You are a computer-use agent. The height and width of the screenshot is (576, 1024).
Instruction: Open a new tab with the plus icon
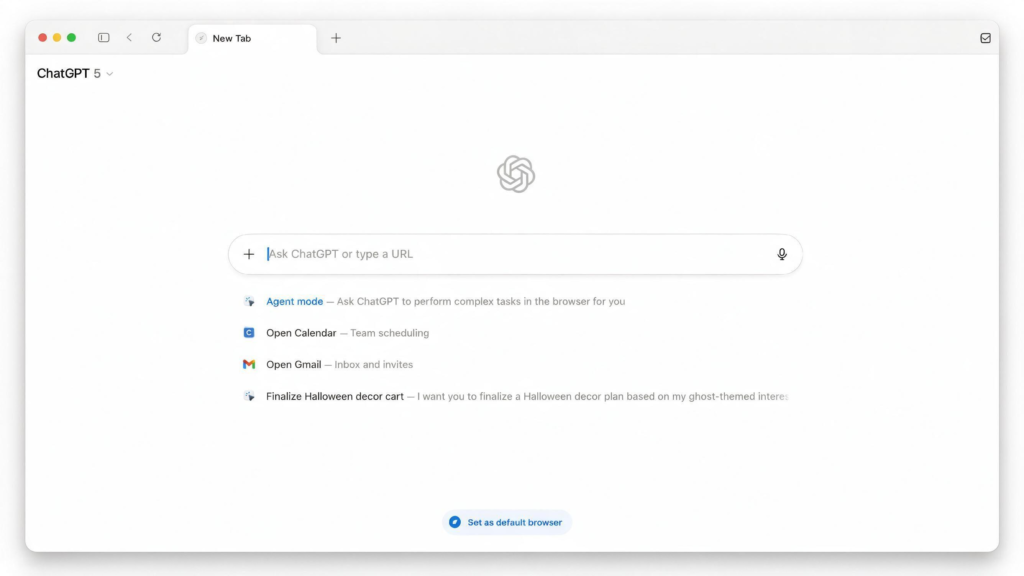click(x=336, y=39)
